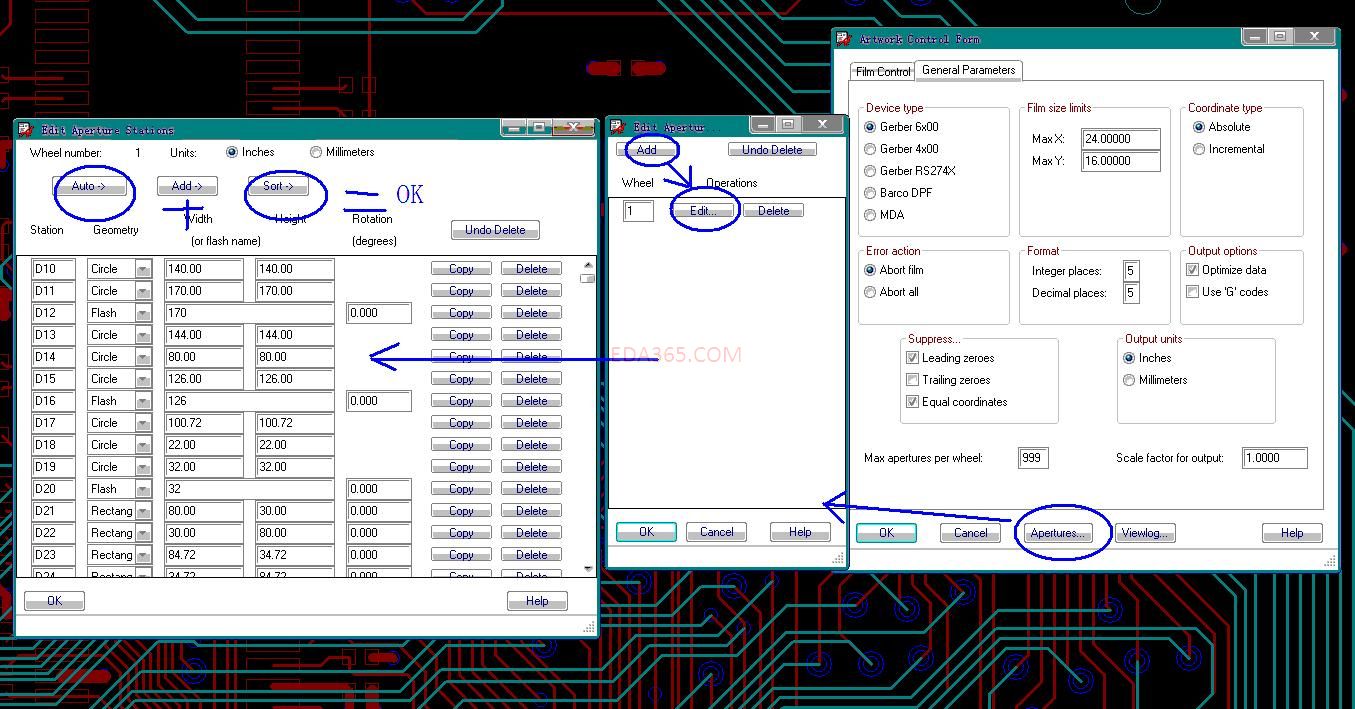The image size is (1355, 709).
Task: Click the Artwork Control Form title icon
Action: (844, 39)
